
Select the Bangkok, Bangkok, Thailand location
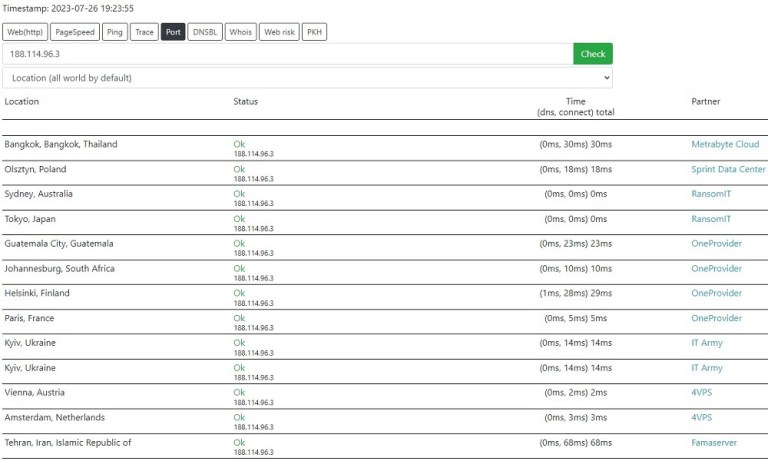coord(61,144)
